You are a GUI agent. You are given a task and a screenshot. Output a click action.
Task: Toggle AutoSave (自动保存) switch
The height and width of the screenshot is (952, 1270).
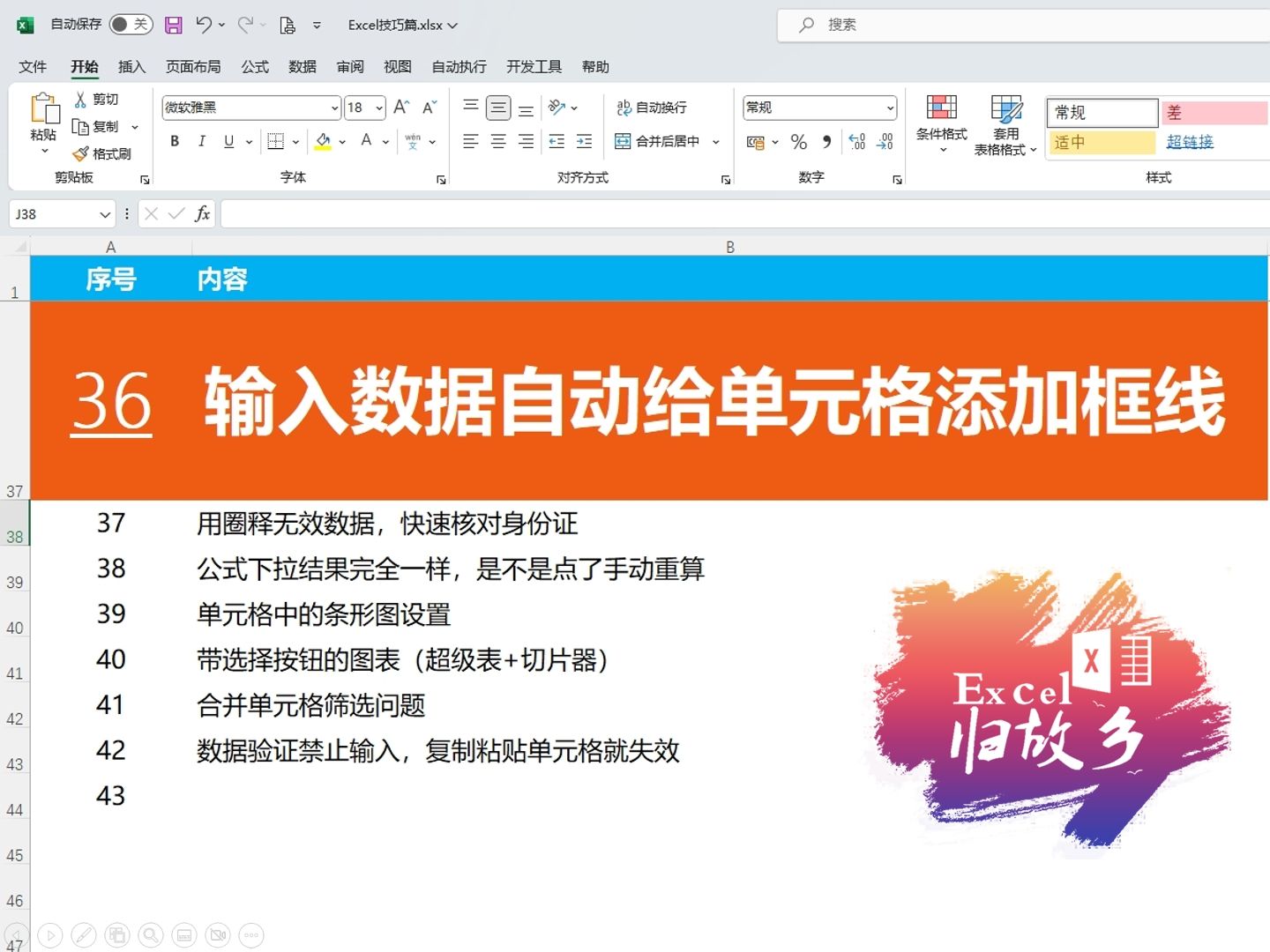click(x=131, y=25)
